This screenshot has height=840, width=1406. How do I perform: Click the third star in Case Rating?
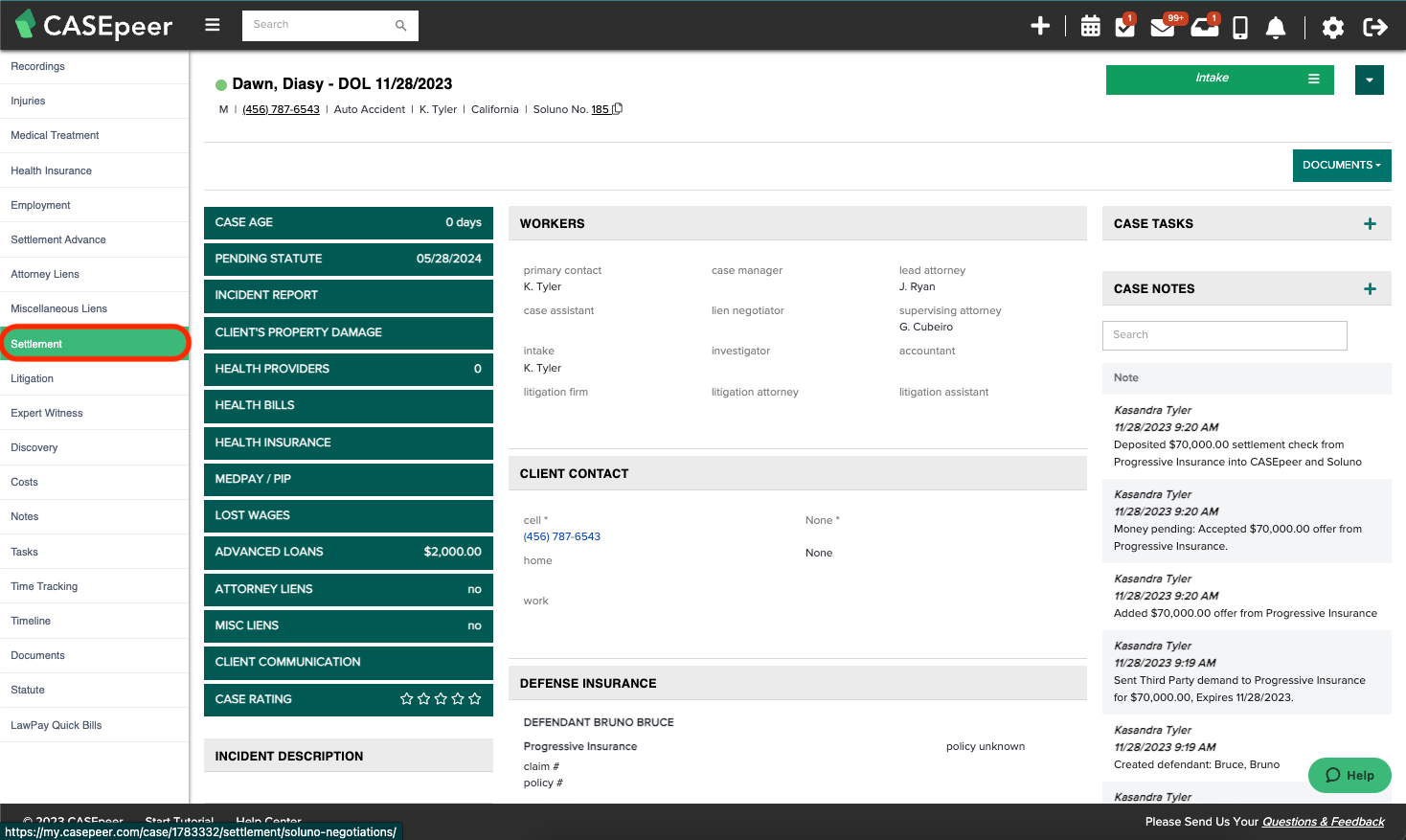[441, 699]
